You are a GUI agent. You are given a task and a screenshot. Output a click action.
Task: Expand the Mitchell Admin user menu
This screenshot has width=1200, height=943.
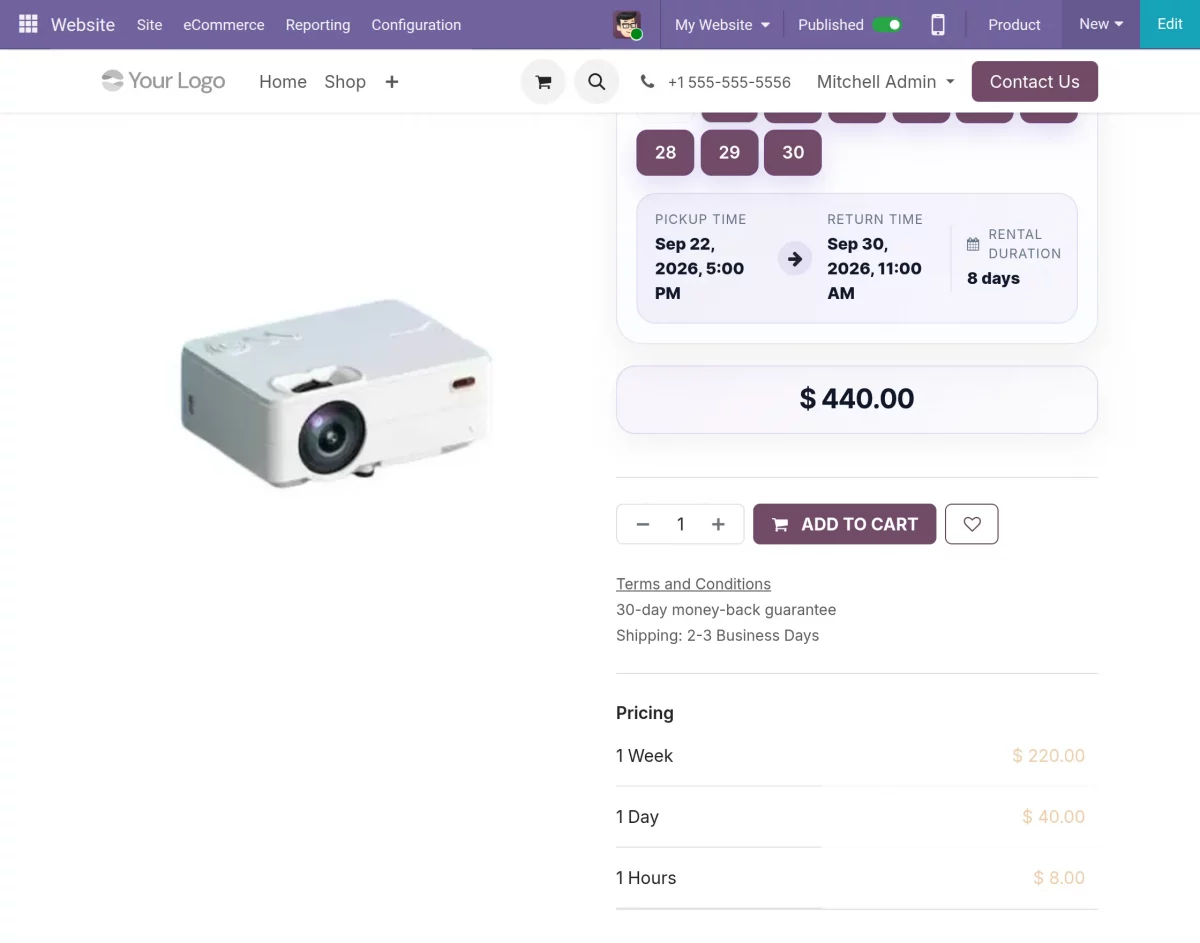pyautogui.click(x=885, y=82)
